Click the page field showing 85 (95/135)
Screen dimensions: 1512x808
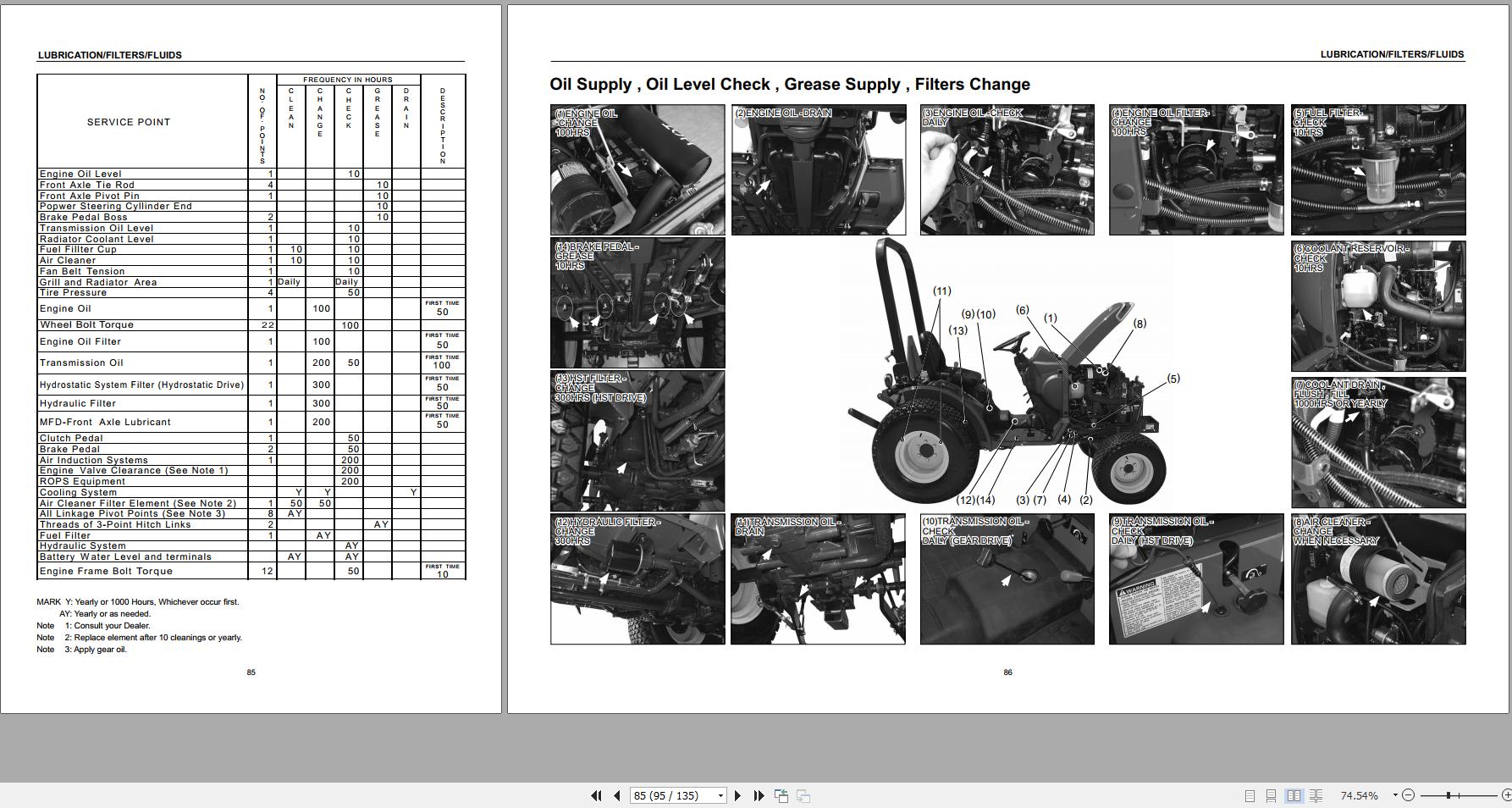point(669,795)
